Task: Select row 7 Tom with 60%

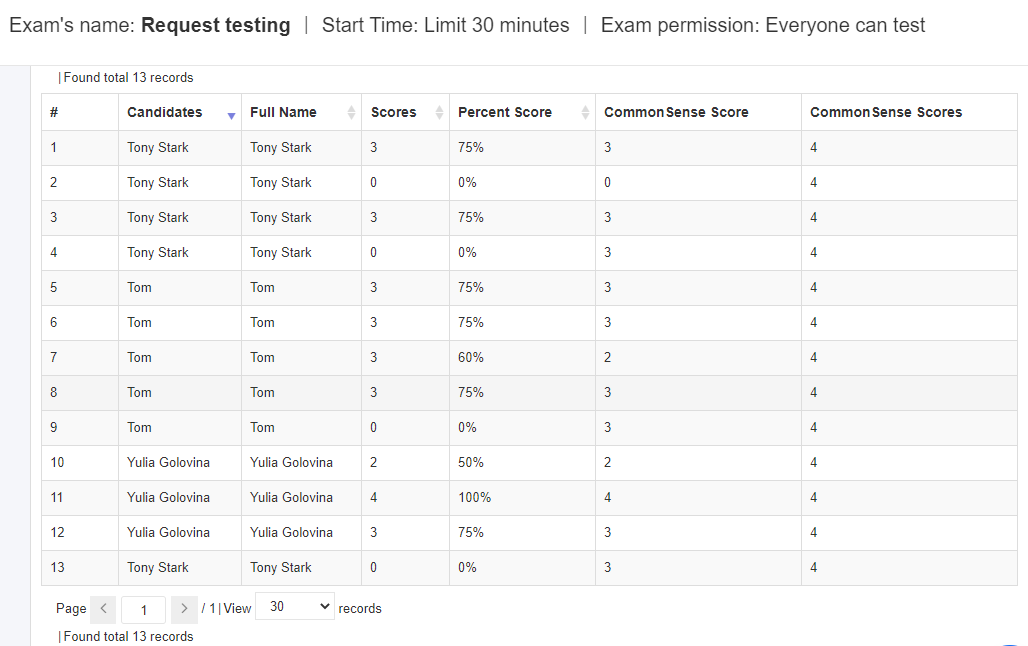Action: coord(529,357)
